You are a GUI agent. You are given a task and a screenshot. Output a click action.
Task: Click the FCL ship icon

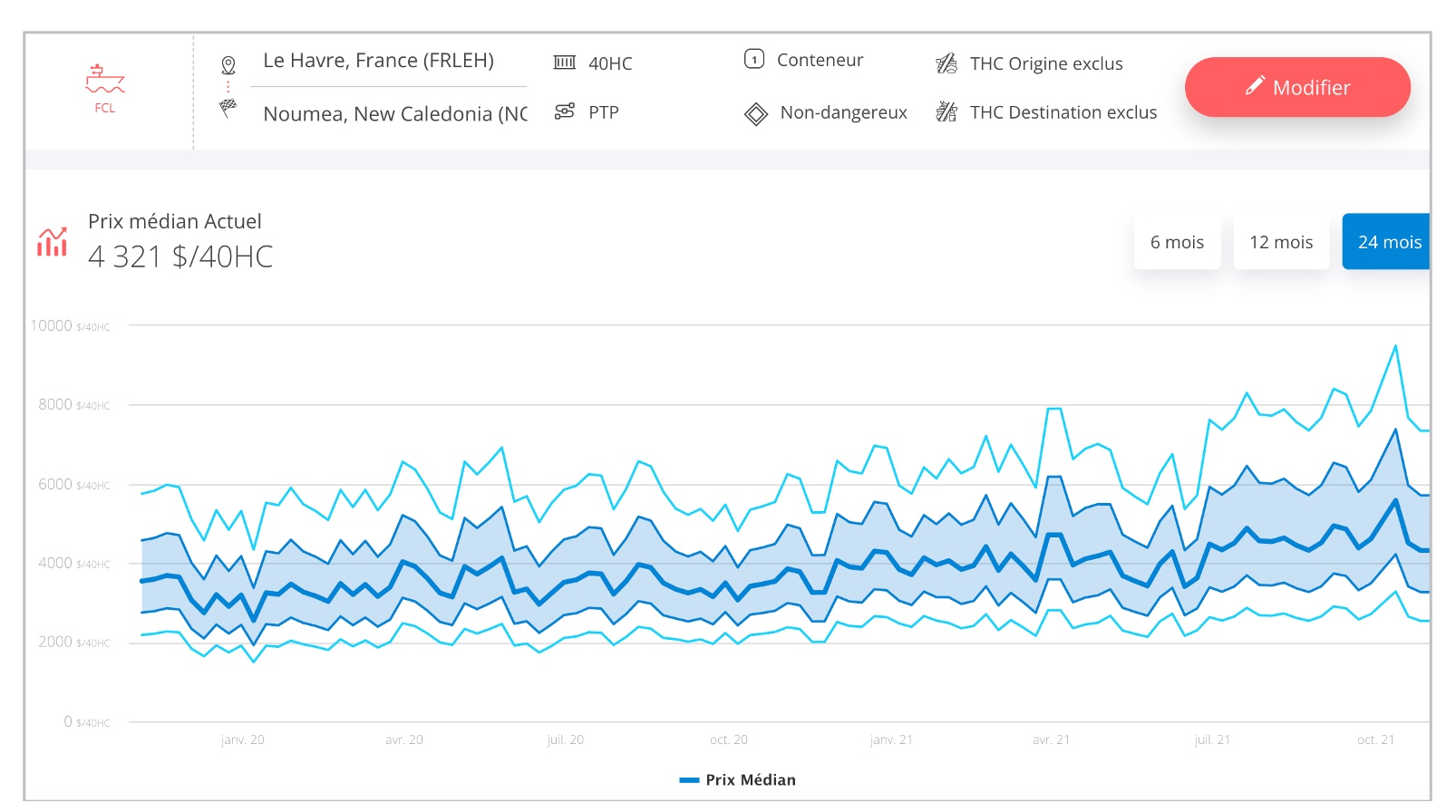pyautogui.click(x=105, y=79)
